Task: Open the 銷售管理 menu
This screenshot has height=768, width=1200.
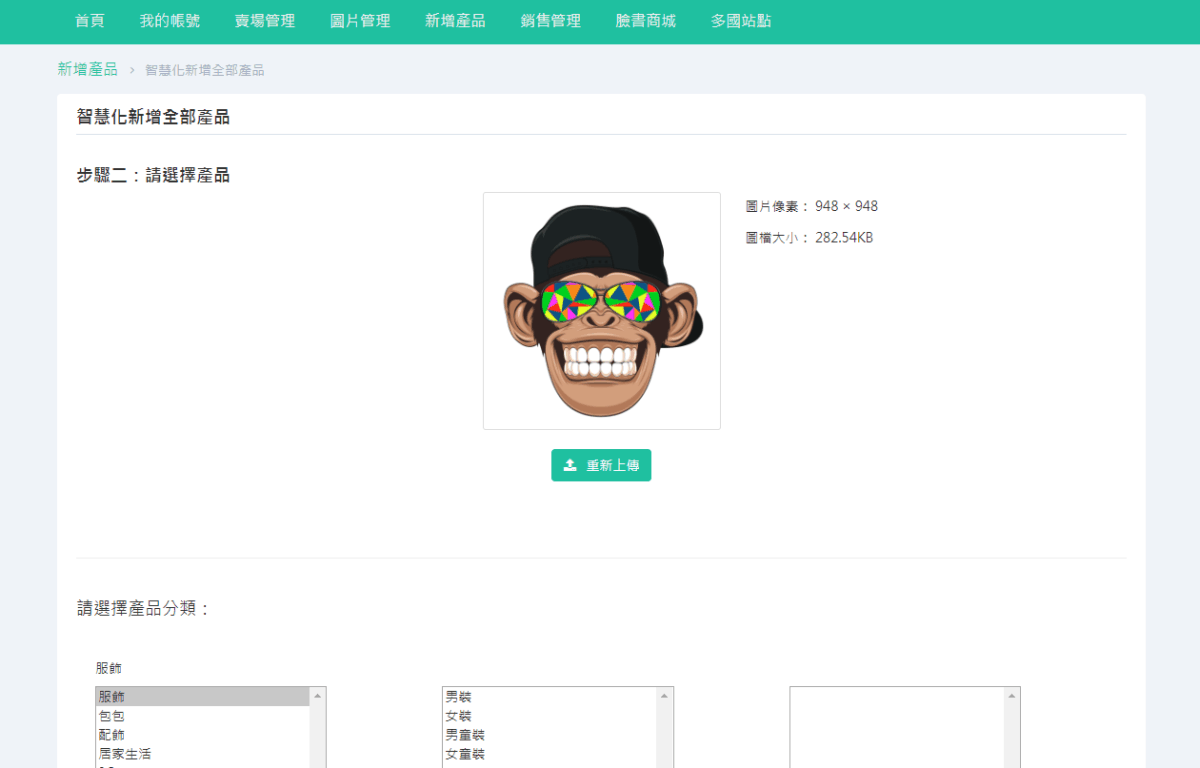Action: click(550, 21)
